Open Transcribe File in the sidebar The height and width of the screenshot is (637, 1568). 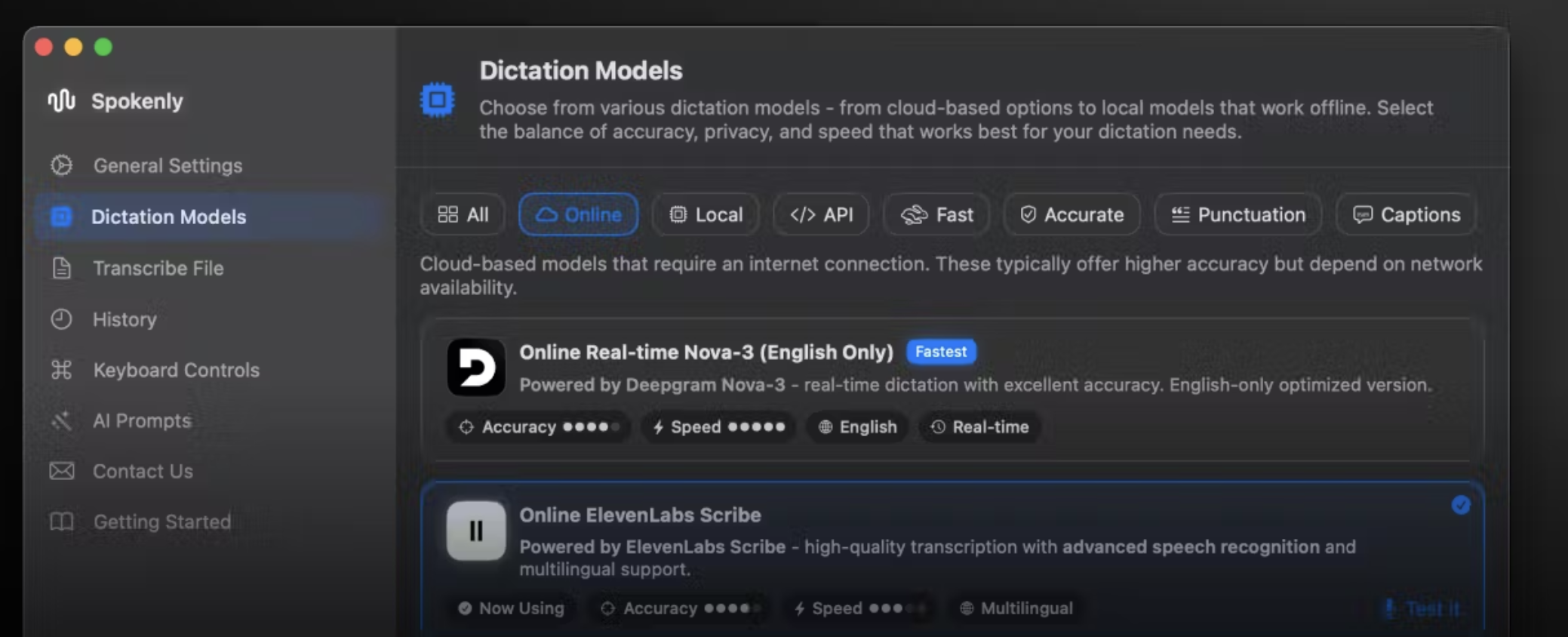[x=208, y=268]
